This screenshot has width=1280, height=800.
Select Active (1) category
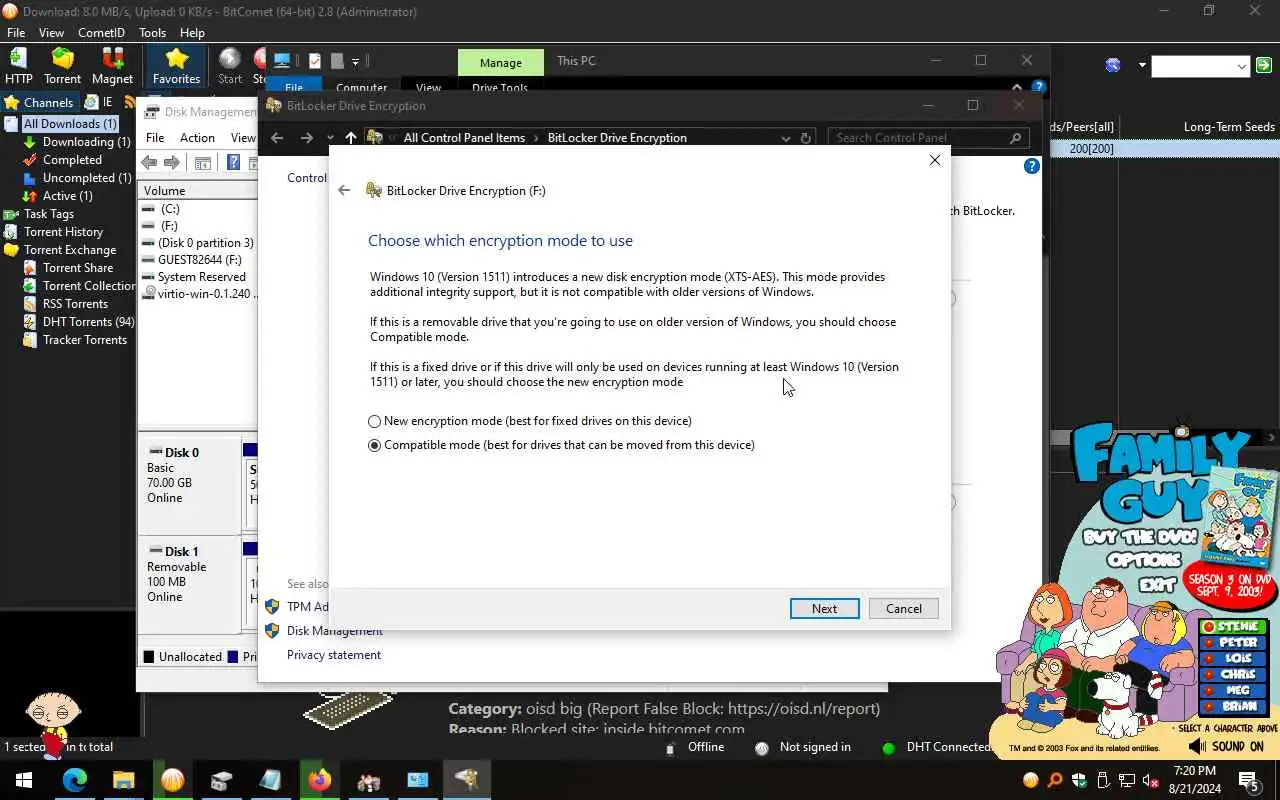coord(67,196)
